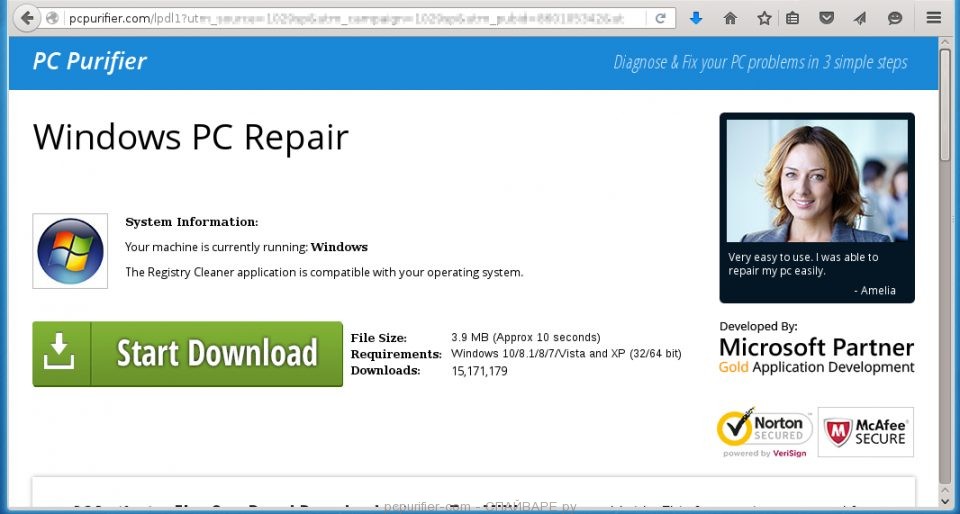The width and height of the screenshot is (960, 514).
Task: Click the globe site identity icon
Action: coord(53,18)
